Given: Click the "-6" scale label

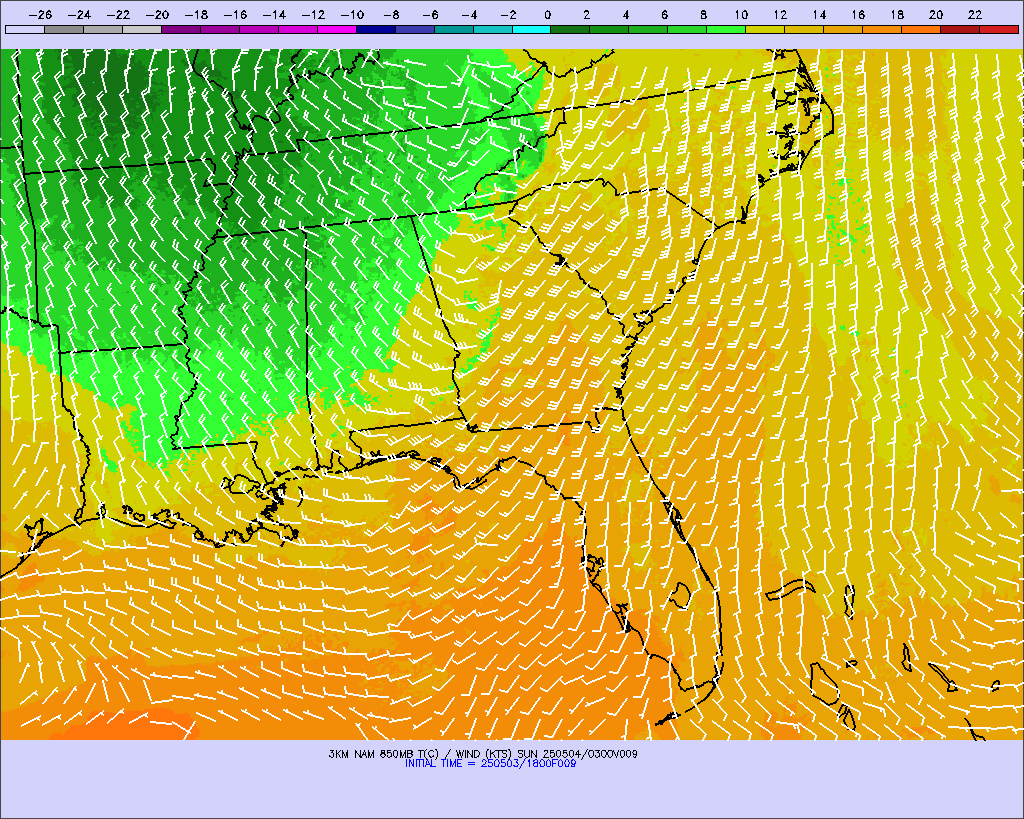Looking at the screenshot, I should point(430,14).
